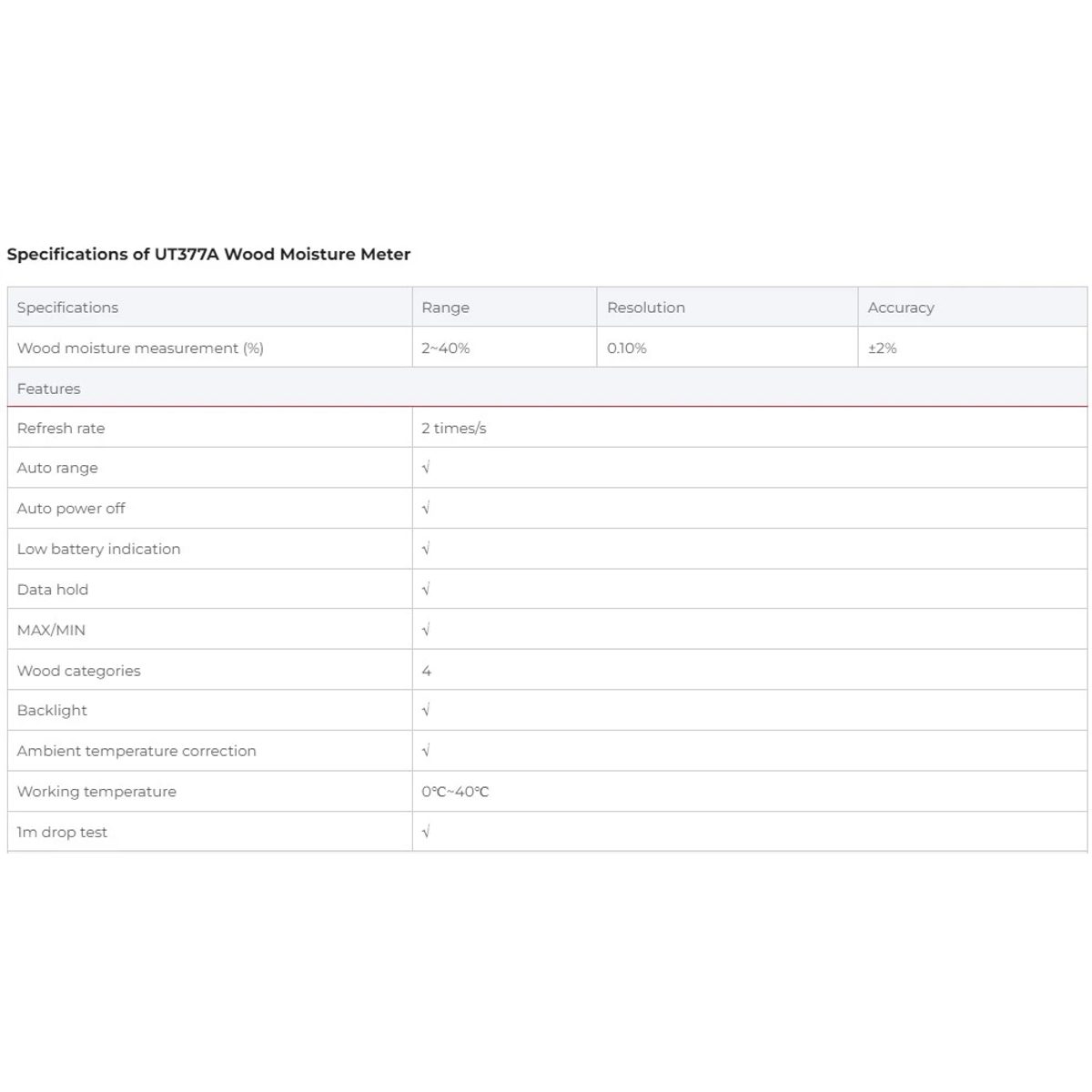Select the Range column header

pyautogui.click(x=445, y=308)
